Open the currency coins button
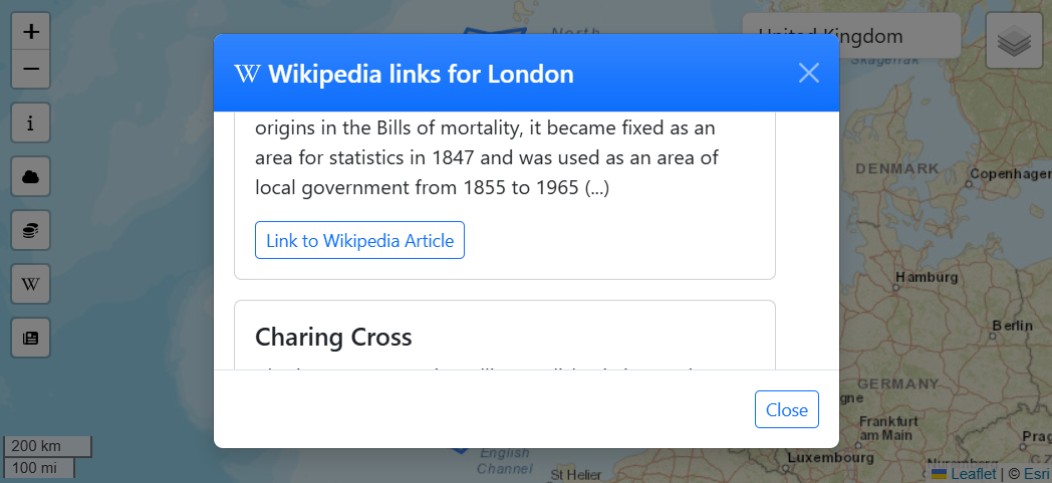The height and width of the screenshot is (483, 1052). point(31,231)
